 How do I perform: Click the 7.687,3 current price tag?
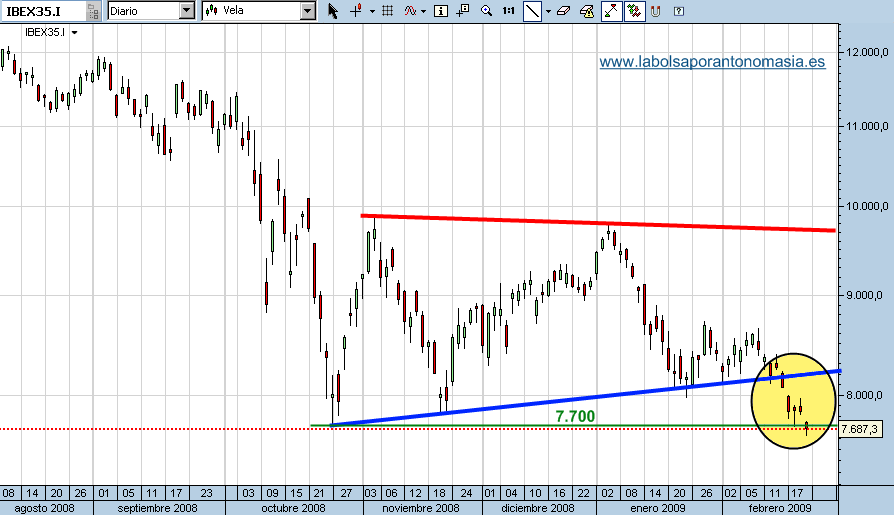[860, 429]
